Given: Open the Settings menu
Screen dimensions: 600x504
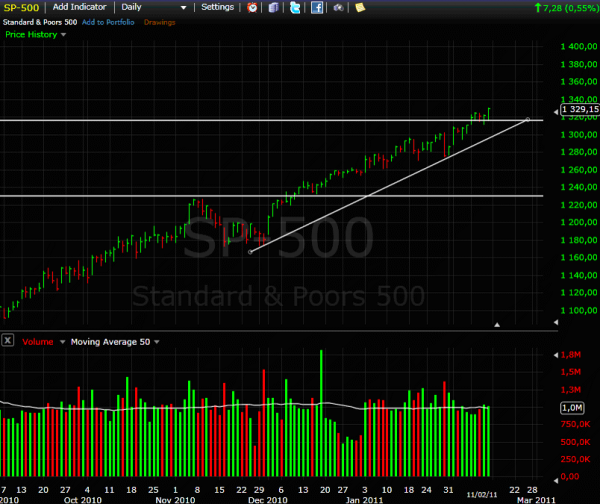Looking at the screenshot, I should 217,7.
